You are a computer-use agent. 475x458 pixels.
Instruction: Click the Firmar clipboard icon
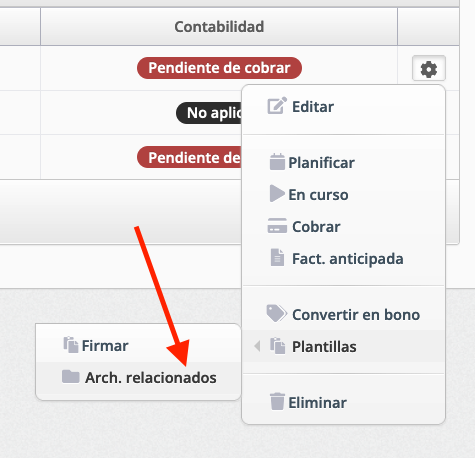(x=71, y=345)
